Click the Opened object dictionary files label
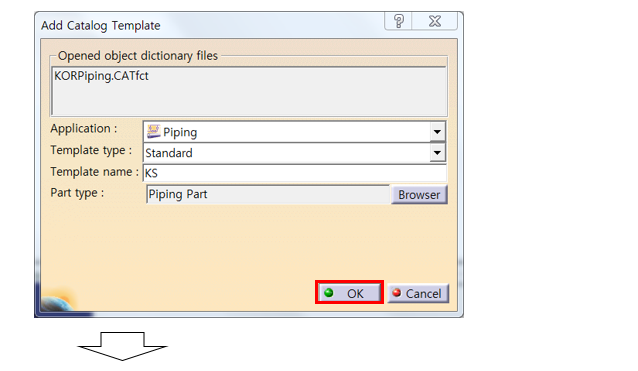 [138, 56]
